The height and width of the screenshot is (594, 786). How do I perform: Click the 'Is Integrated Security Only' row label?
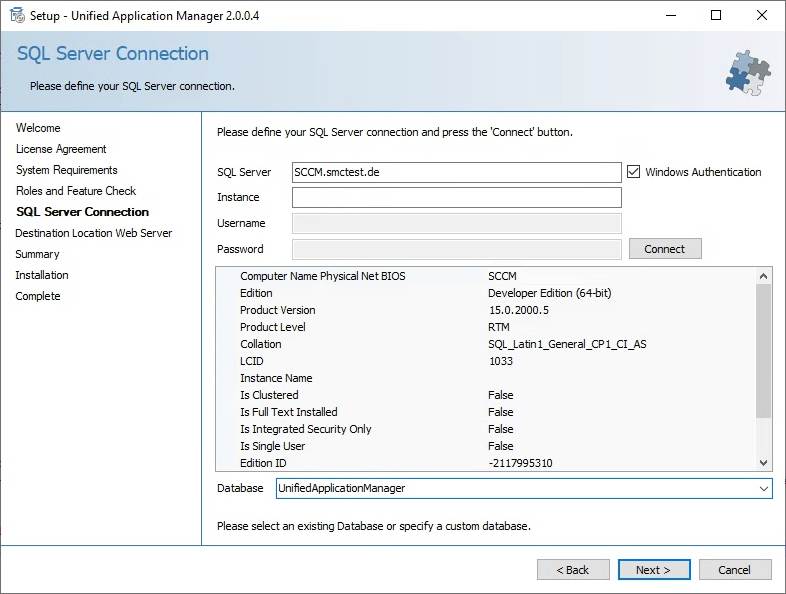point(306,429)
